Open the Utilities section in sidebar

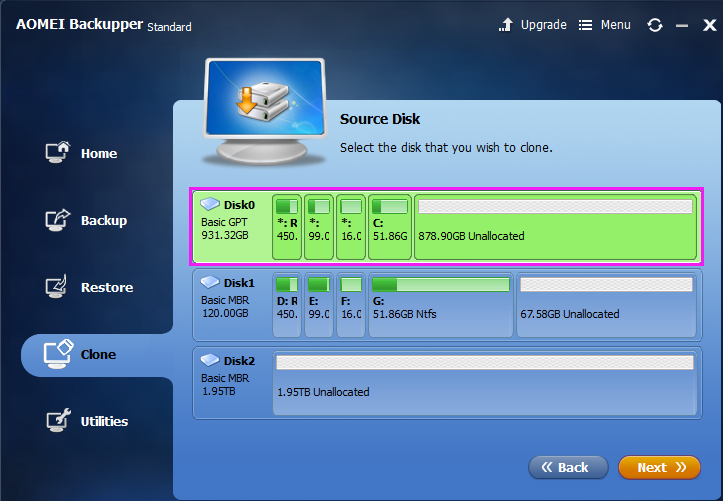pos(87,421)
